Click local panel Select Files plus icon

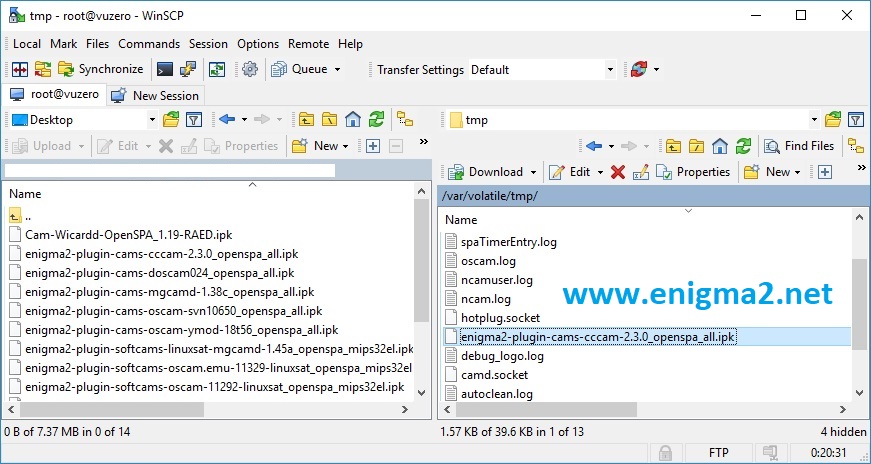click(373, 146)
